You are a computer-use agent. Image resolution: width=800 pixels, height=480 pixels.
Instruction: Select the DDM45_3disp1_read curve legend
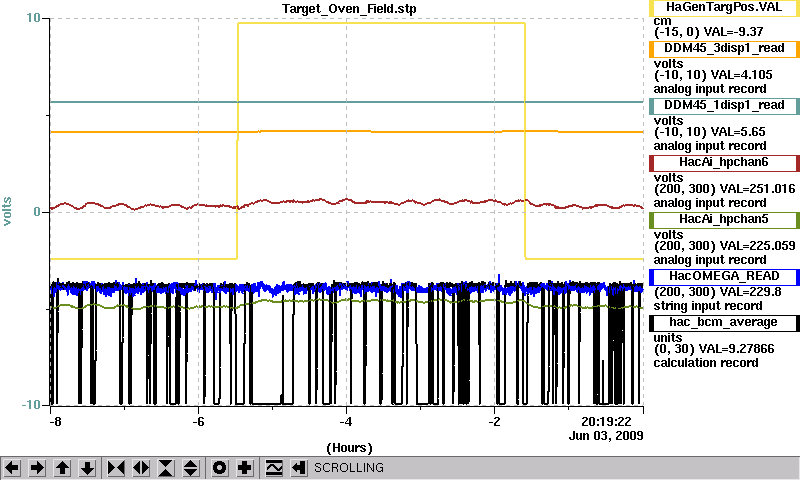click(x=724, y=48)
